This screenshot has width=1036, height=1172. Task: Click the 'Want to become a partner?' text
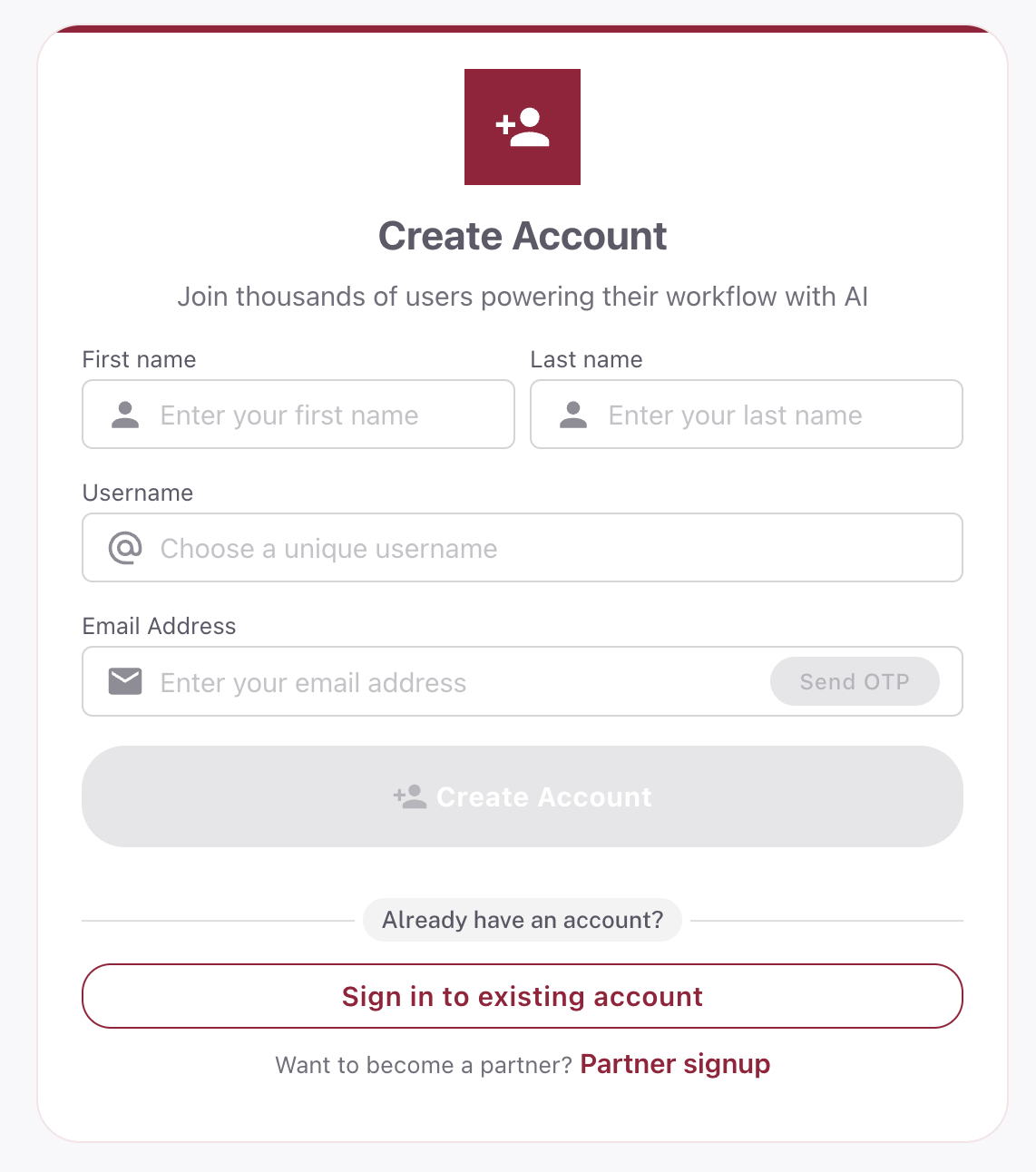click(423, 1064)
